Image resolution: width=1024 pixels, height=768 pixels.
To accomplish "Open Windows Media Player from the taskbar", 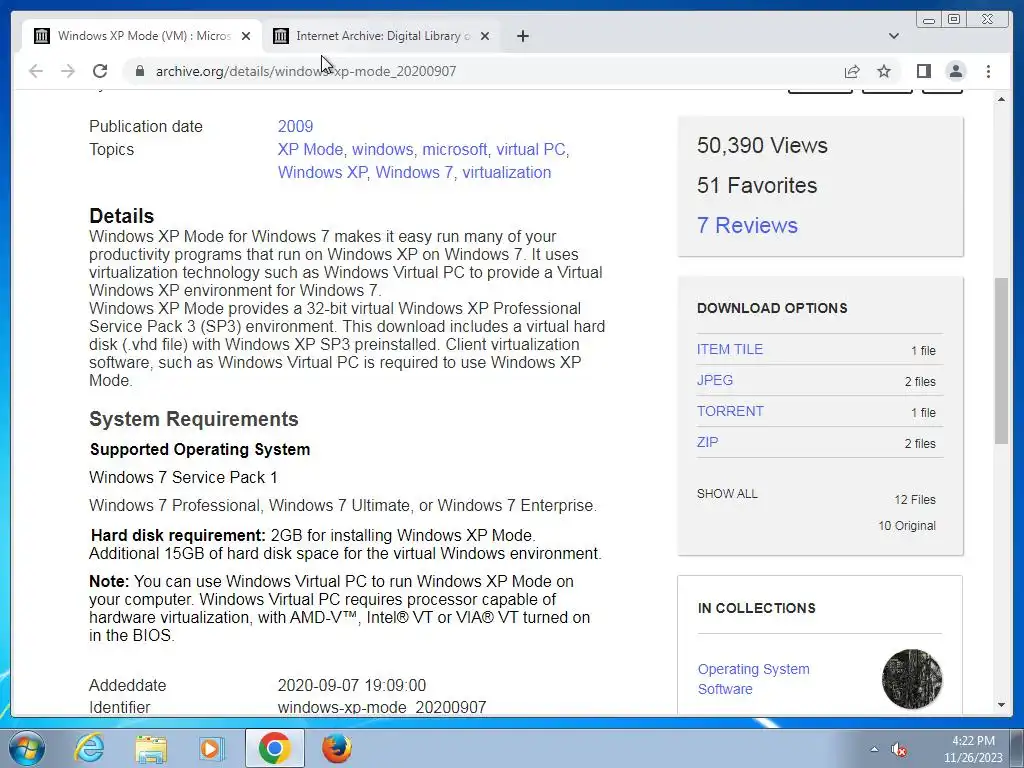I will pos(212,748).
